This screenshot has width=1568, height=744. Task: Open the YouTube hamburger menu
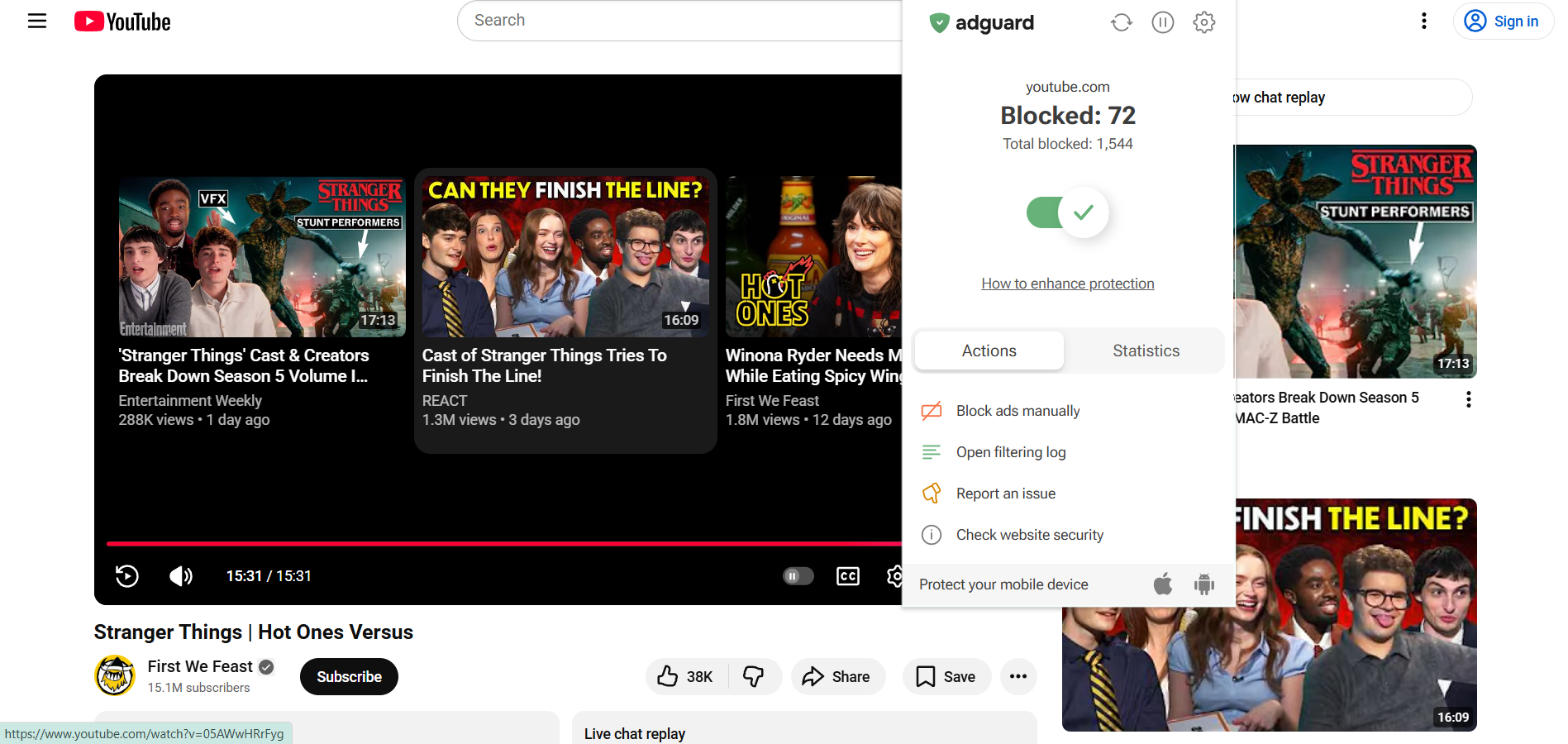point(37,21)
